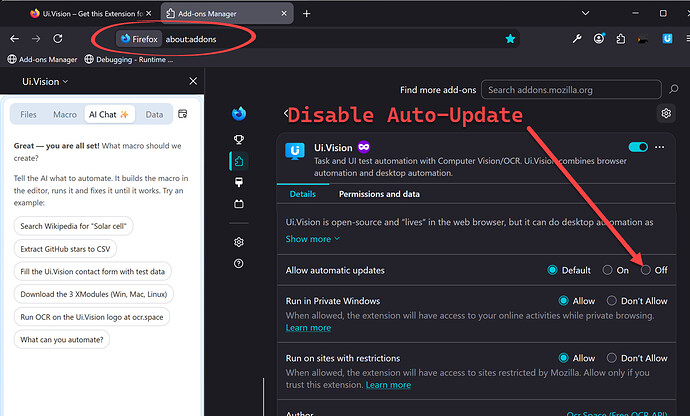Click the search magnifier icon for add-ons
Viewport: 690px width, 416px height.
coord(674,89)
